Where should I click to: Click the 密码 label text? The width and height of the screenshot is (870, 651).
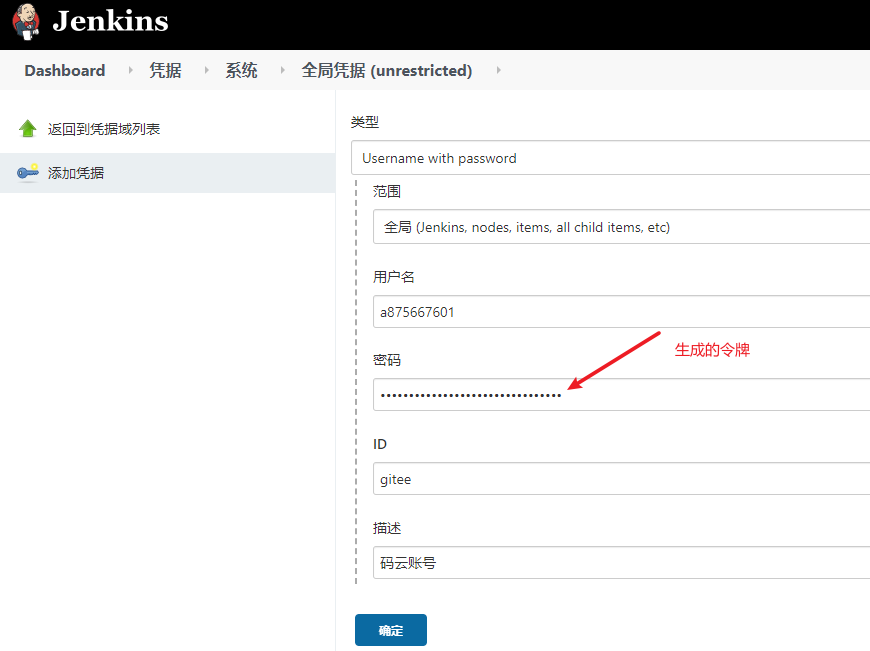point(387,360)
